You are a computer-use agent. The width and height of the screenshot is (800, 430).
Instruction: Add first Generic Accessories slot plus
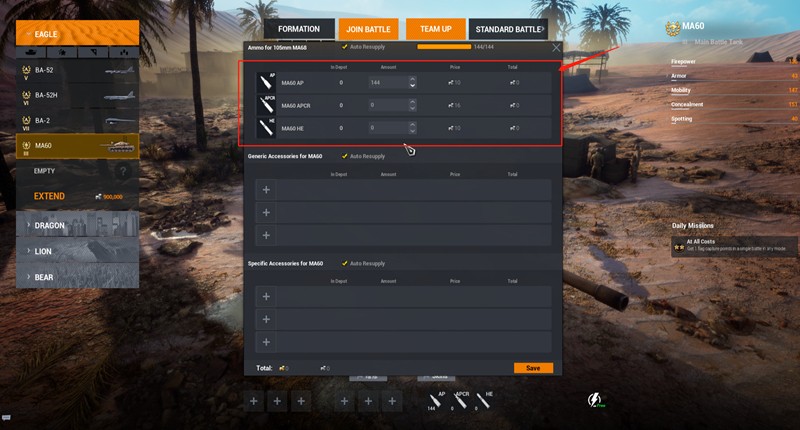coord(266,190)
